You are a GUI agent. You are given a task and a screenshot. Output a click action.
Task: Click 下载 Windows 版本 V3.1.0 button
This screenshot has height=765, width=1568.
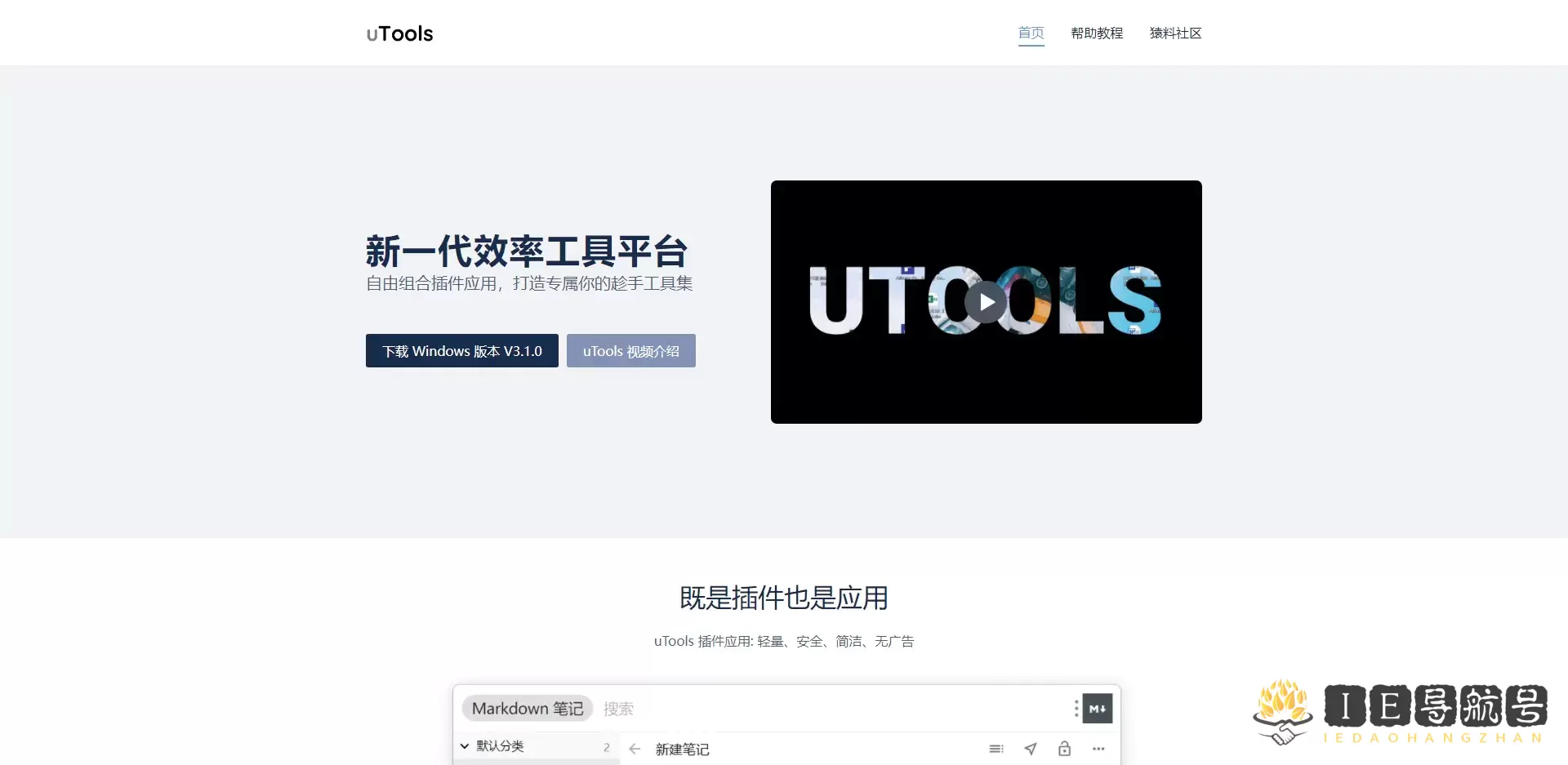coord(461,350)
